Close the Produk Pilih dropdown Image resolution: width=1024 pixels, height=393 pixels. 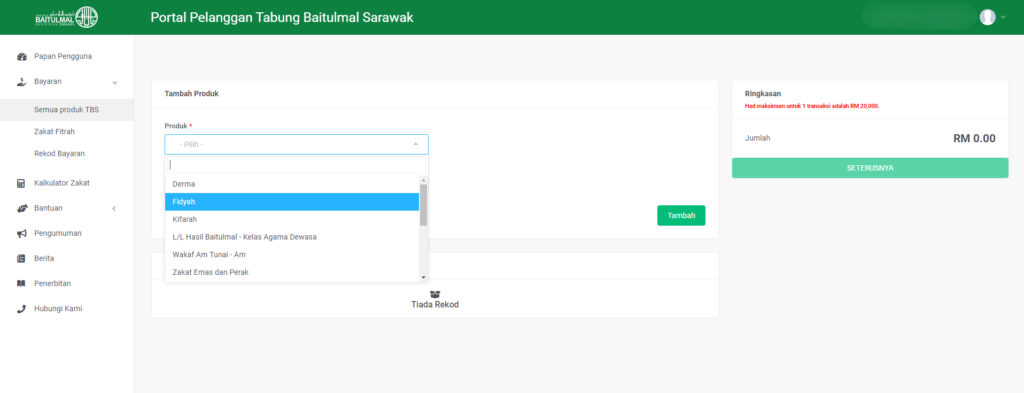296,144
